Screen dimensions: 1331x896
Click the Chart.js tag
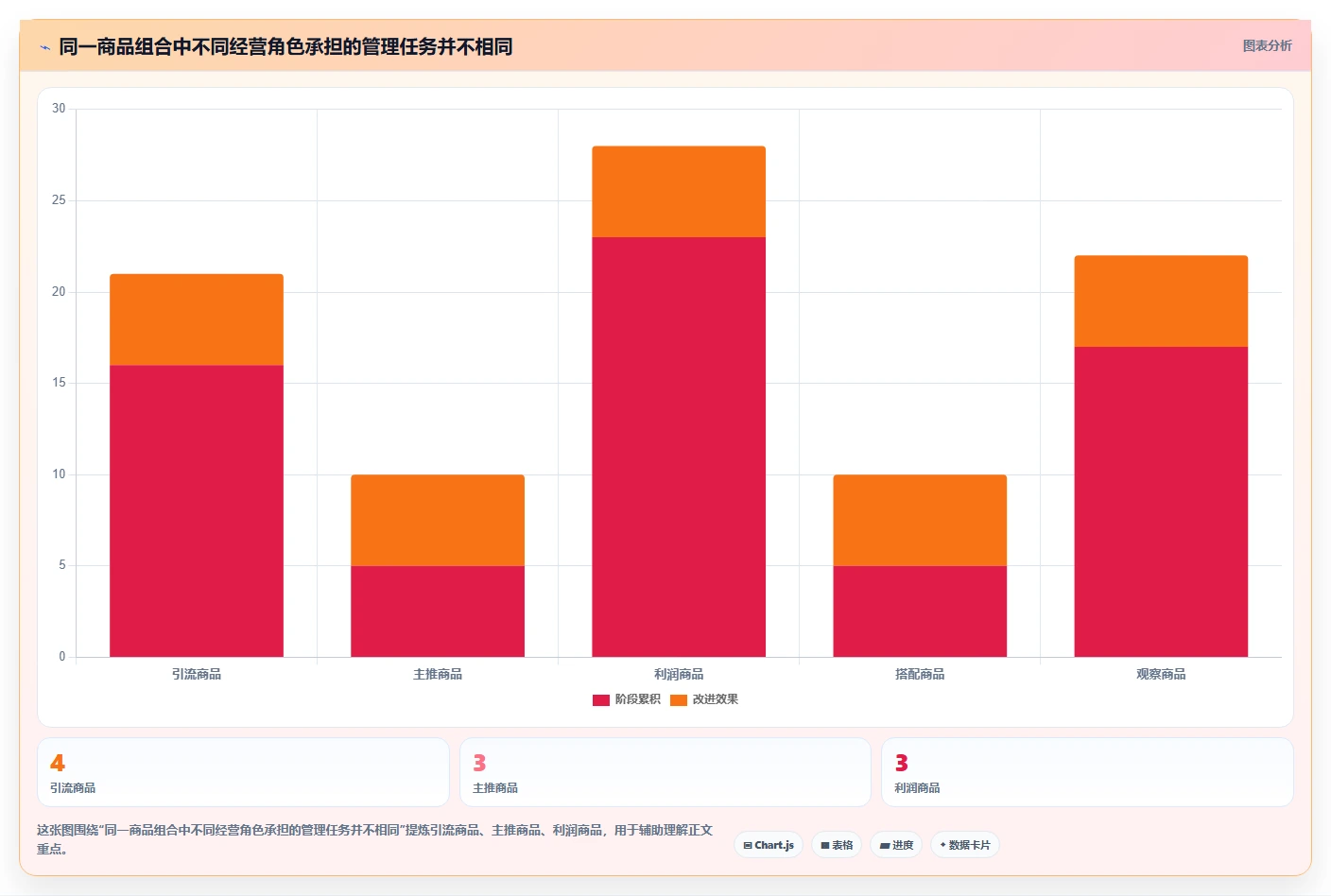pos(769,845)
